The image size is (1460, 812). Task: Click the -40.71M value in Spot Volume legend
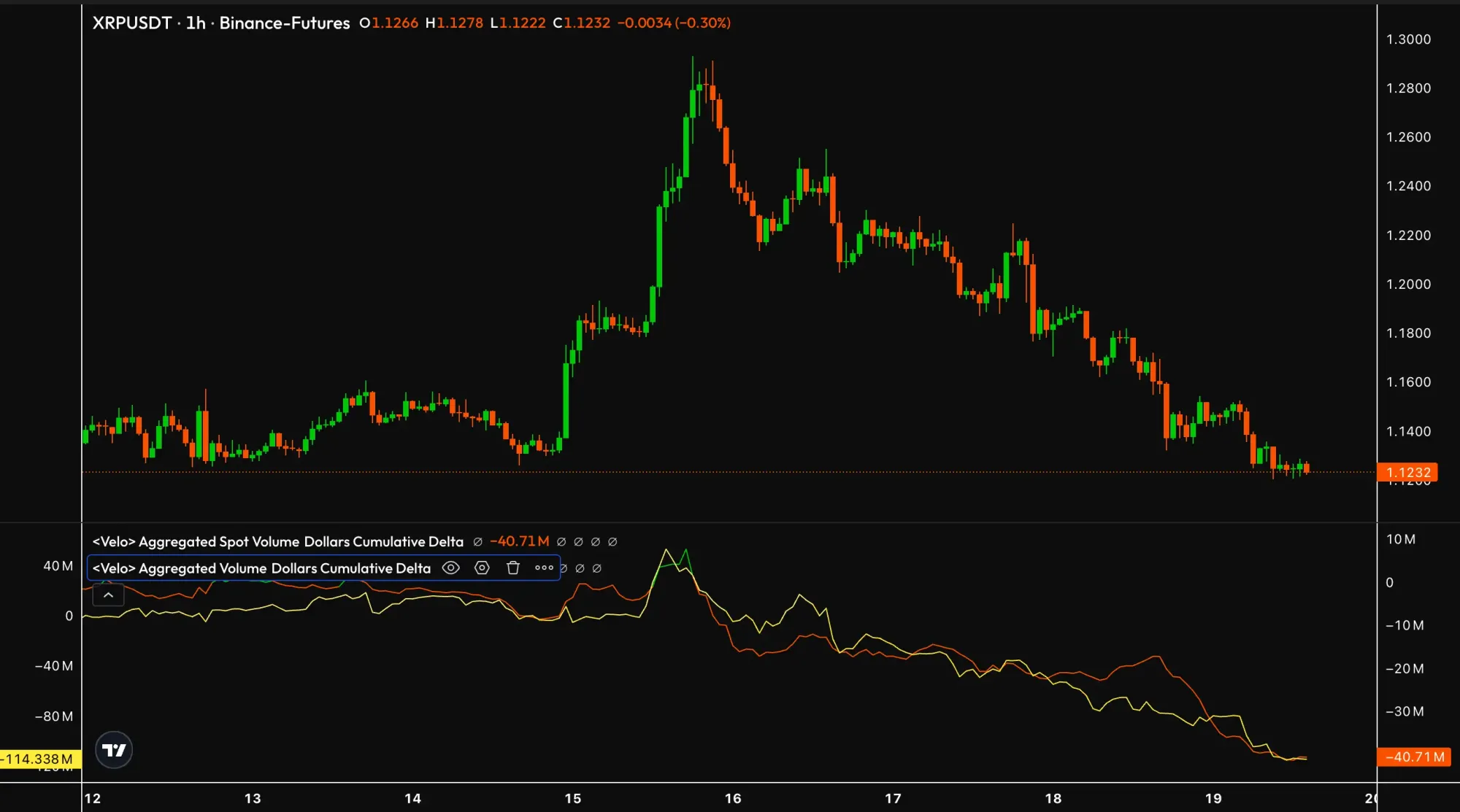[x=519, y=541]
